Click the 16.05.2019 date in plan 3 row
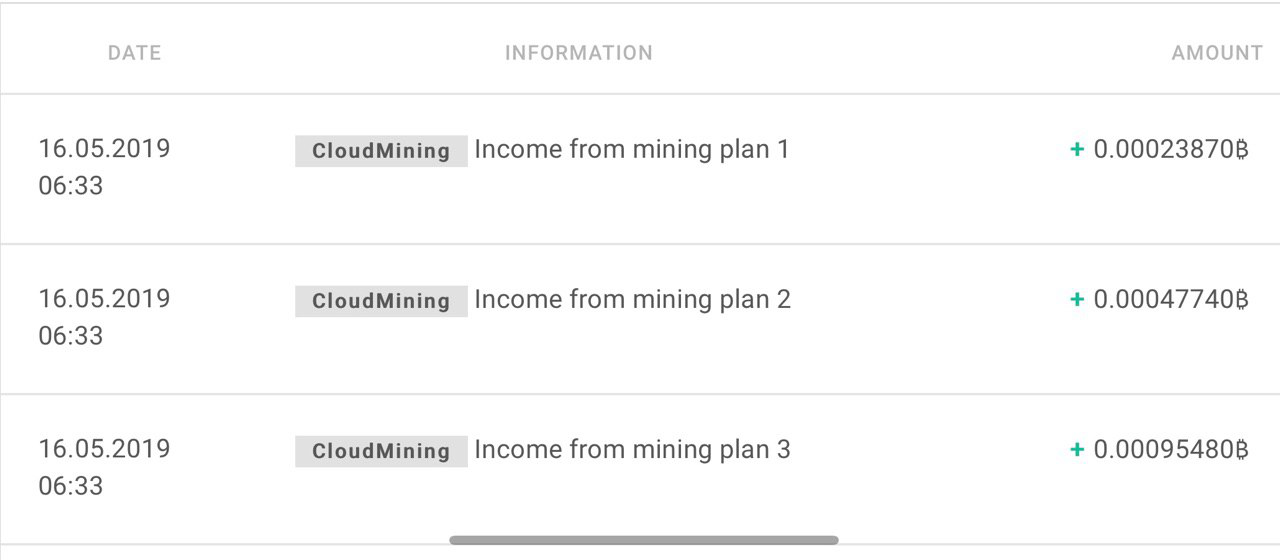The width and height of the screenshot is (1280, 560). pyautogui.click(x=104, y=449)
